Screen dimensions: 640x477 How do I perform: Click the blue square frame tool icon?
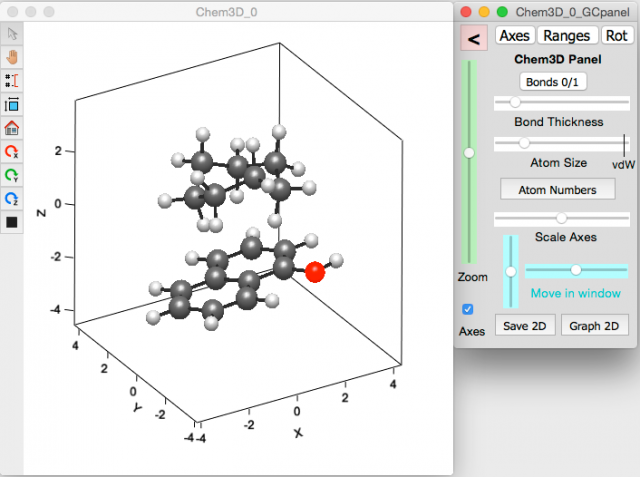(x=12, y=105)
